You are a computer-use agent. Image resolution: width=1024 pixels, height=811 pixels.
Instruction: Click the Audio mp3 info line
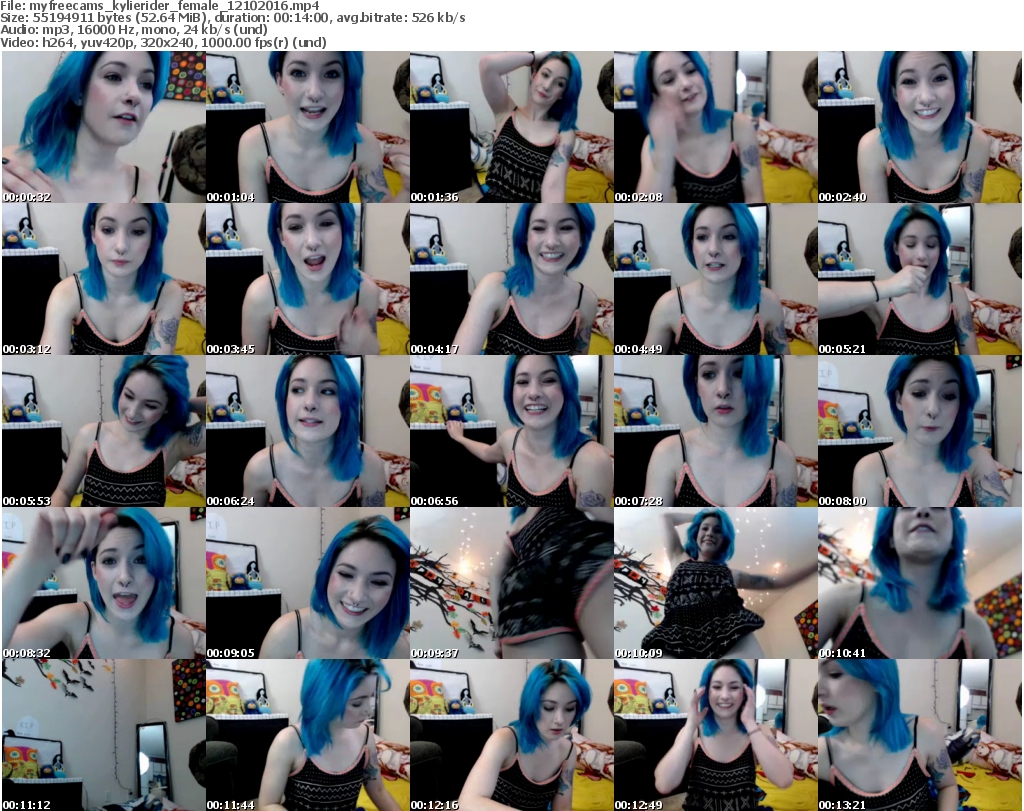pos(134,30)
